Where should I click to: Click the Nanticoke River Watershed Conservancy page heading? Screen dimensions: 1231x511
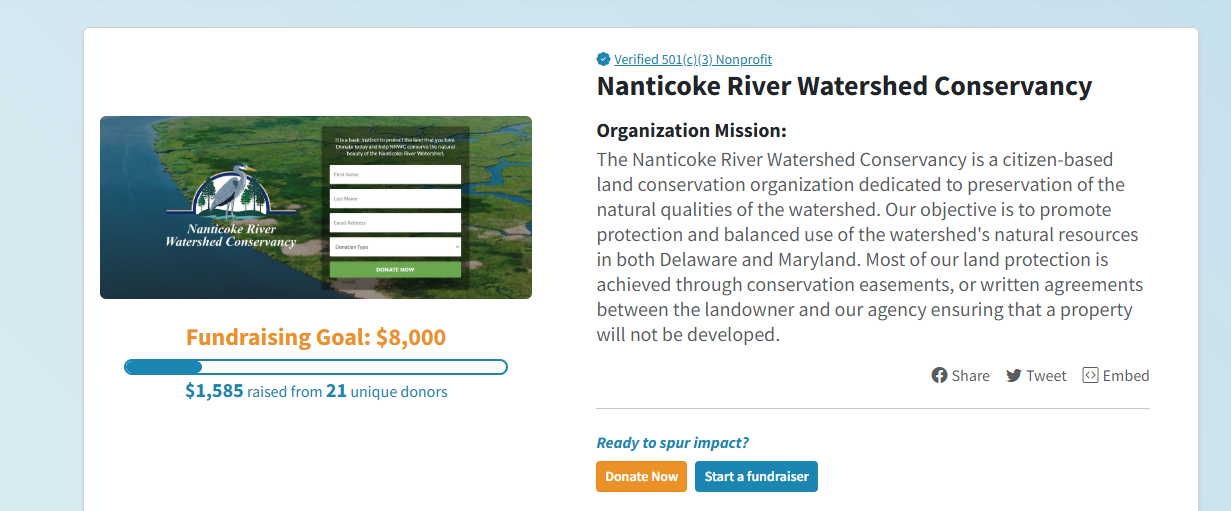click(x=844, y=86)
